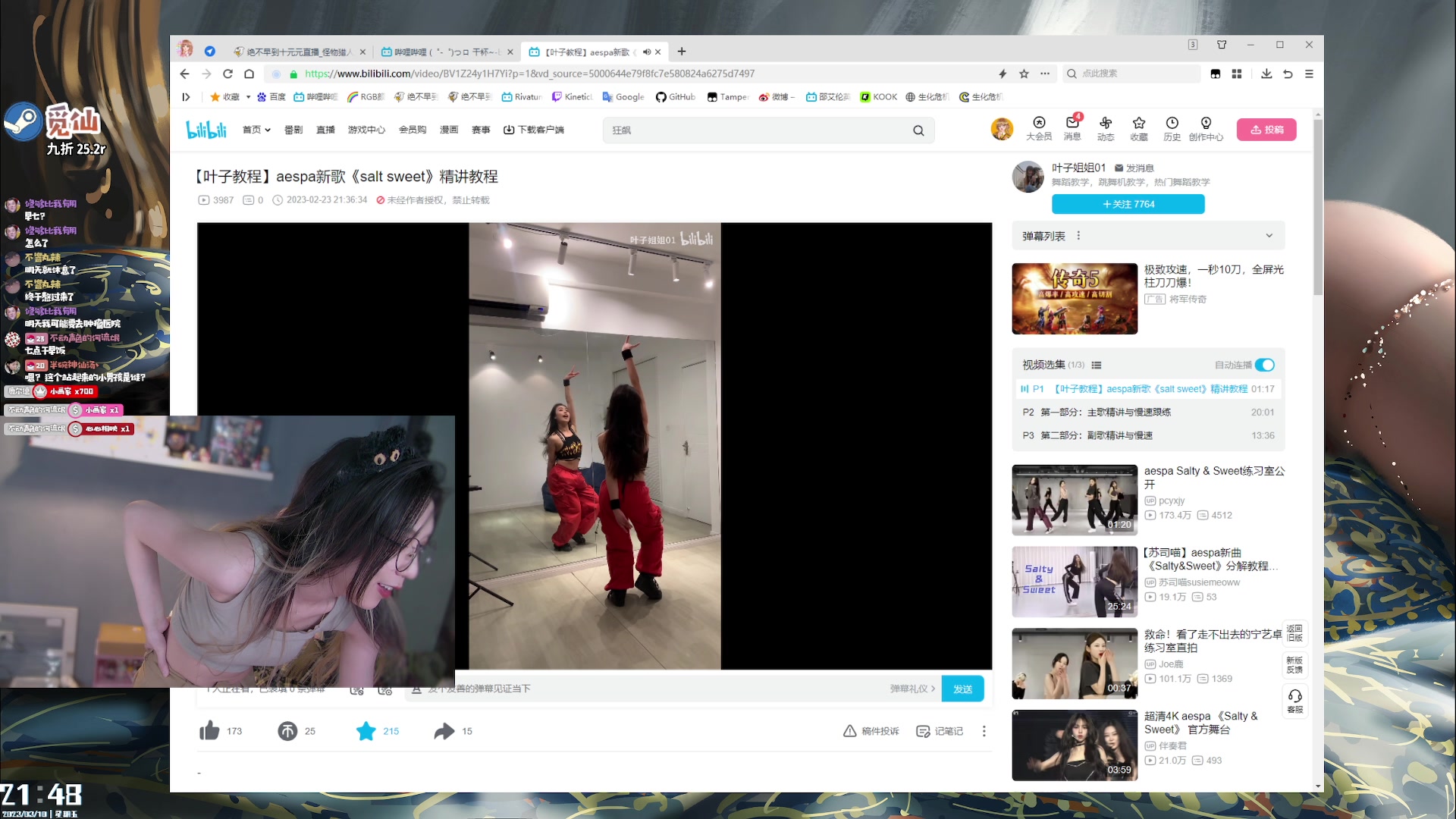Open the 收藏 bookmarks folder dropdown arrow

(x=249, y=97)
